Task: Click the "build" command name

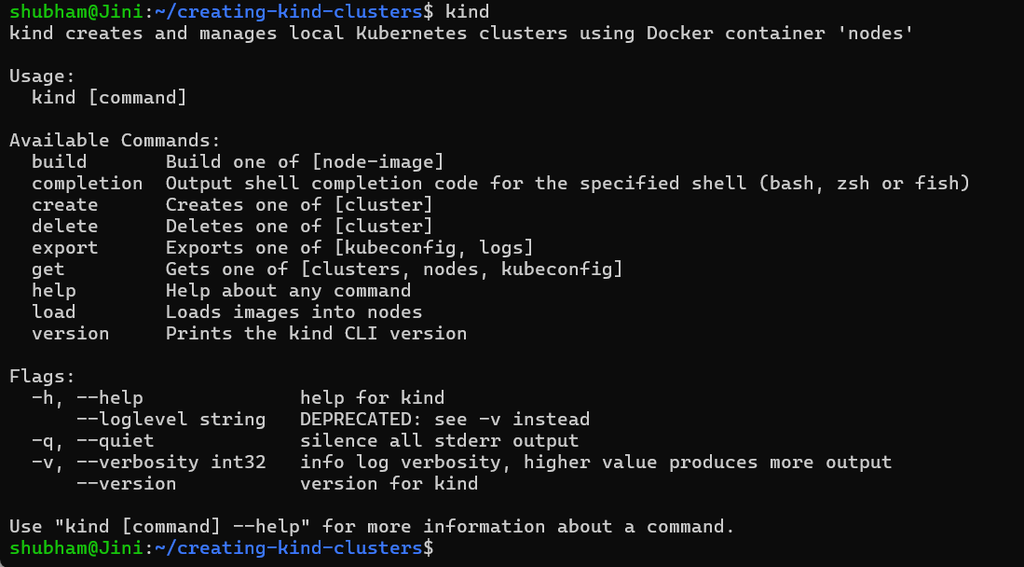Action: tap(59, 162)
